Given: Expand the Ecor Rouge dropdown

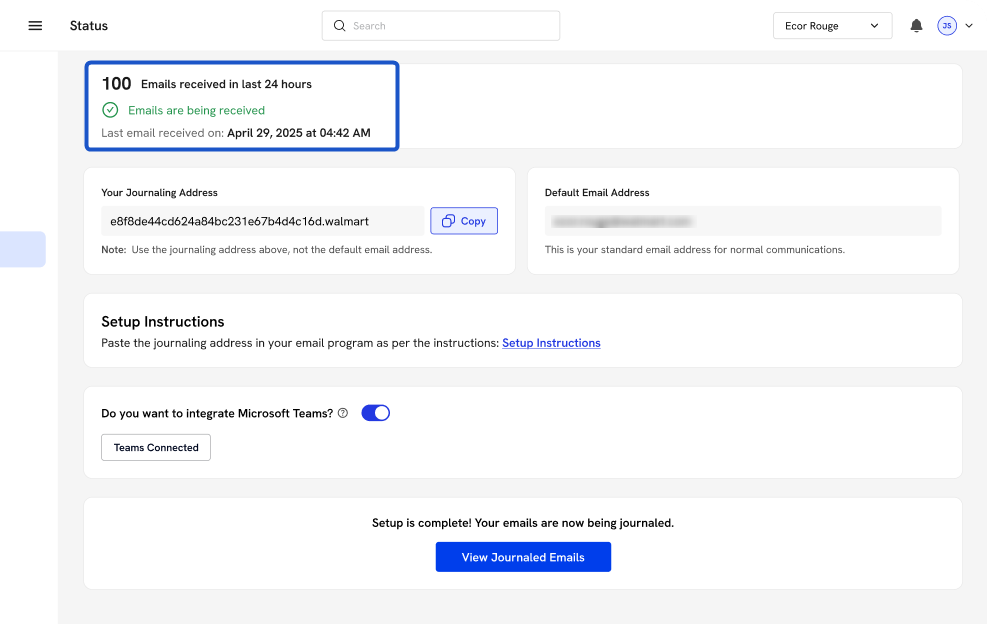Looking at the screenshot, I should click(x=832, y=26).
